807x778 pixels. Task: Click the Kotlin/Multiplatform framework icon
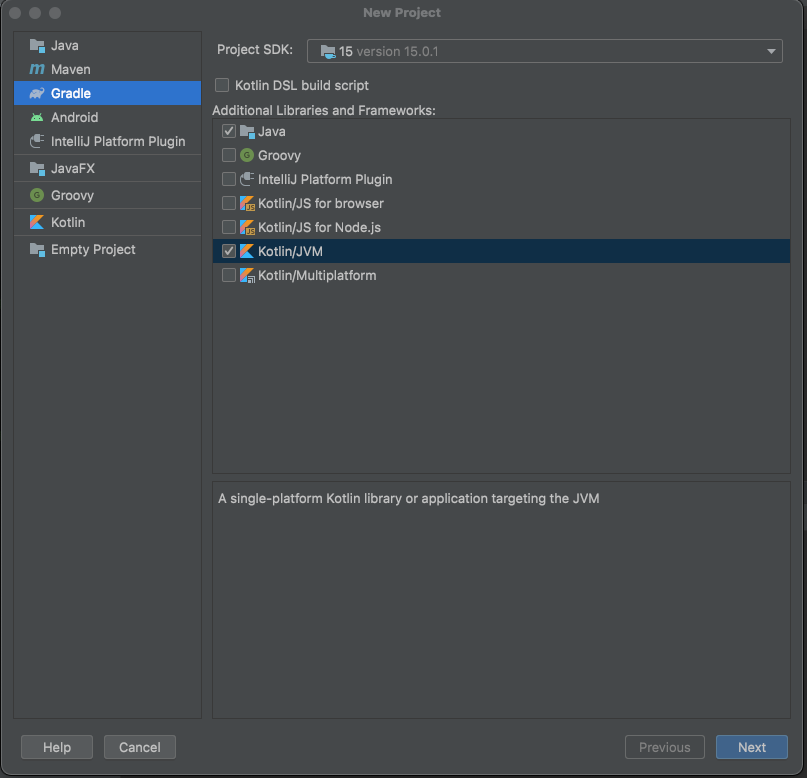pyautogui.click(x=247, y=276)
